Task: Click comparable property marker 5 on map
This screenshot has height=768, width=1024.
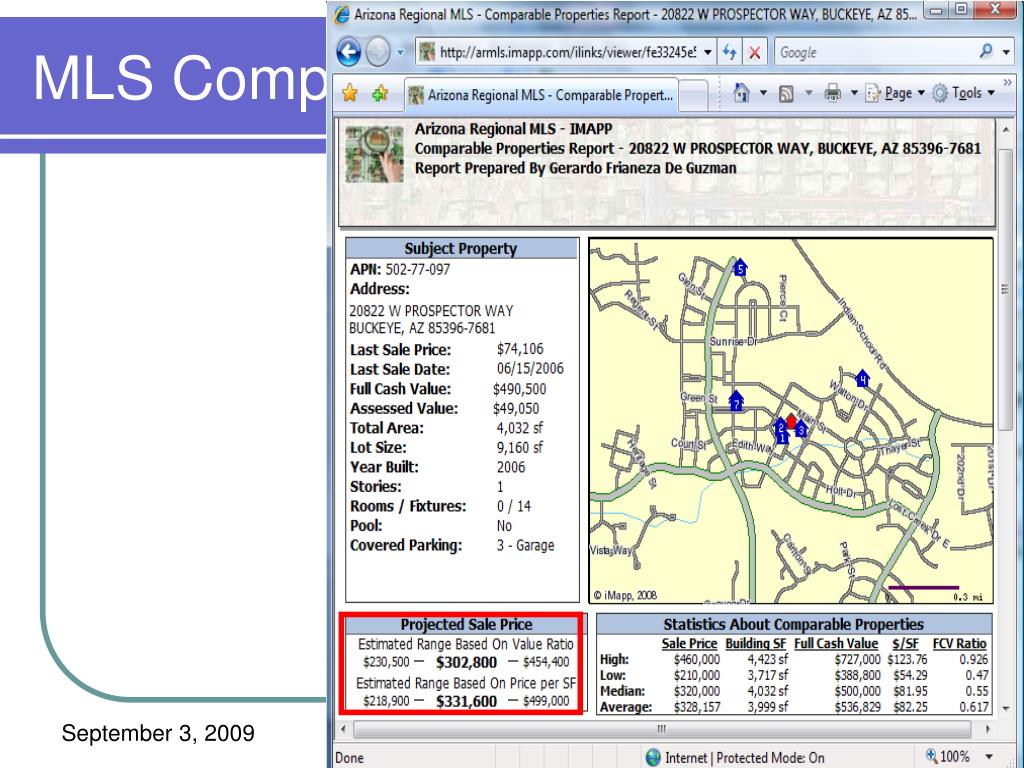Action: click(741, 268)
